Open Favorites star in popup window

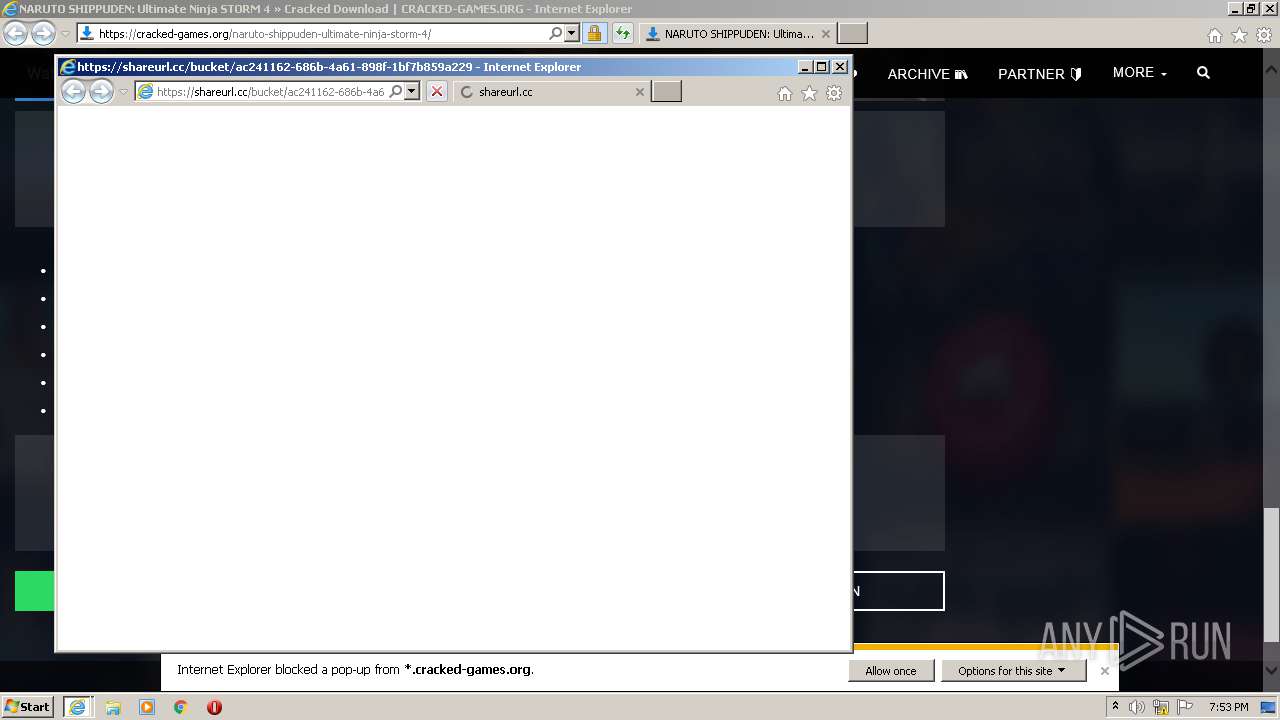809,93
